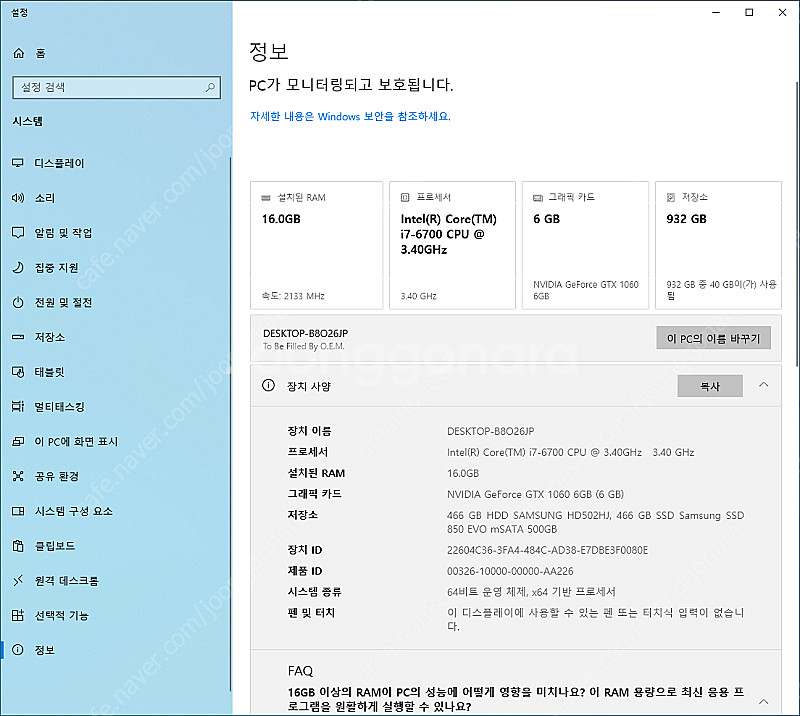Click the graphics card icon on card
Viewport: 800px width, 716px height.
(538, 197)
